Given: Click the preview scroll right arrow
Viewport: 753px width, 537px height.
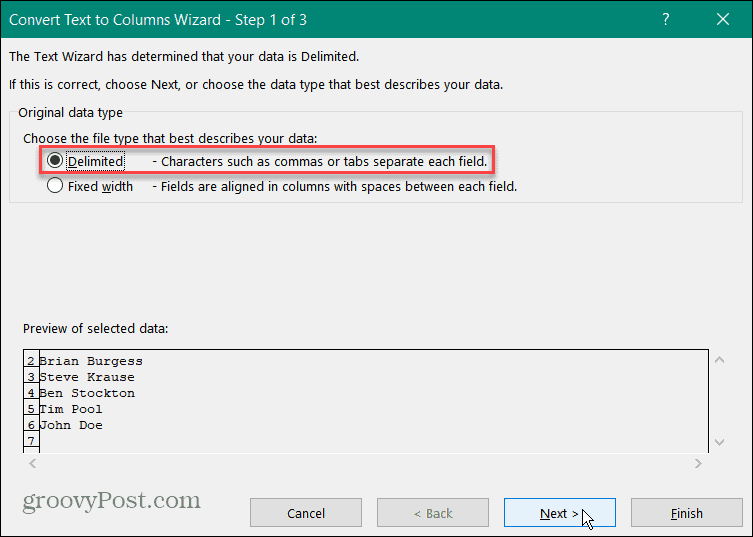Looking at the screenshot, I should pyautogui.click(x=698, y=464).
